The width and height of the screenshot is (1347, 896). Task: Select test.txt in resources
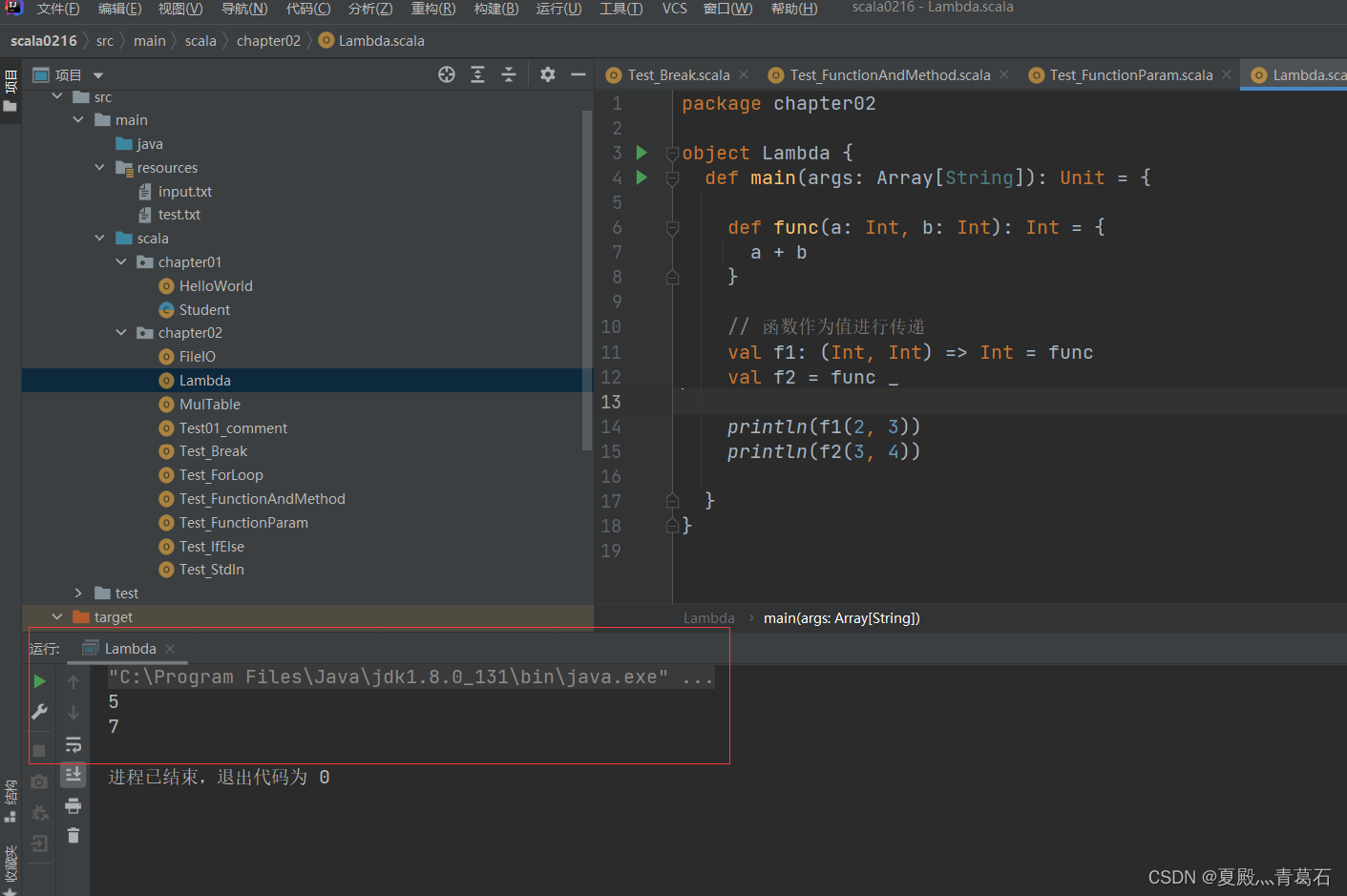(179, 215)
